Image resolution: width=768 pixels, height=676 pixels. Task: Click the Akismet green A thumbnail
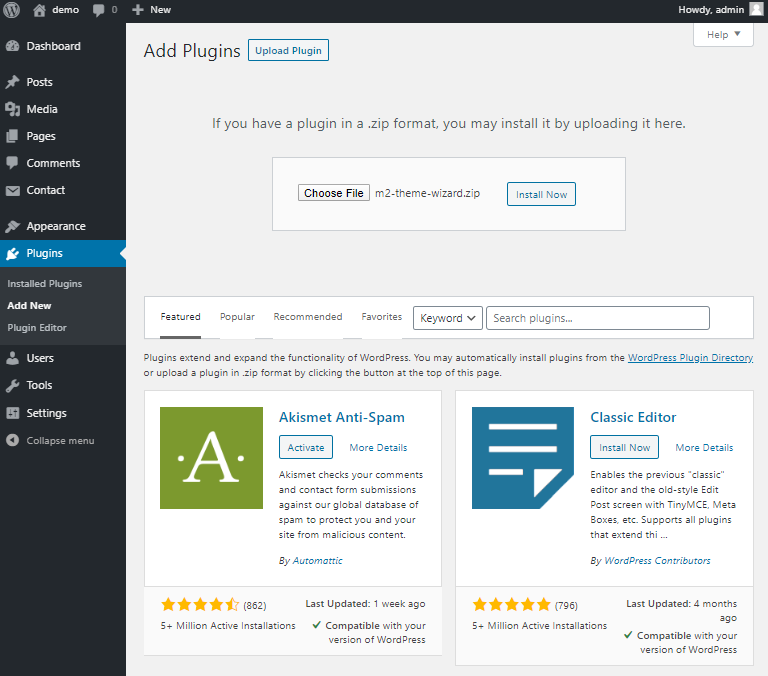(211, 458)
